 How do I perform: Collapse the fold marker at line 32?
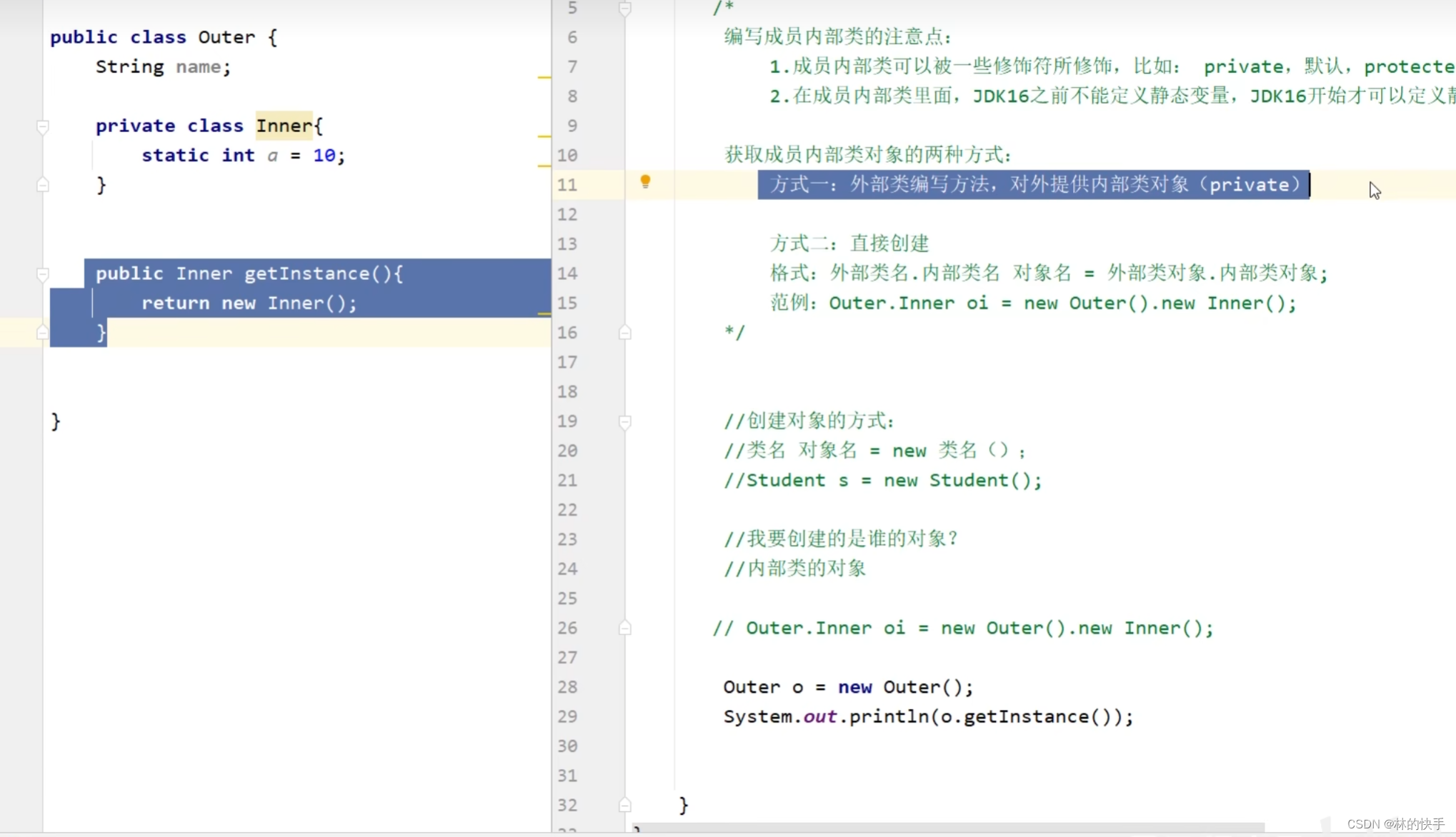(x=625, y=806)
